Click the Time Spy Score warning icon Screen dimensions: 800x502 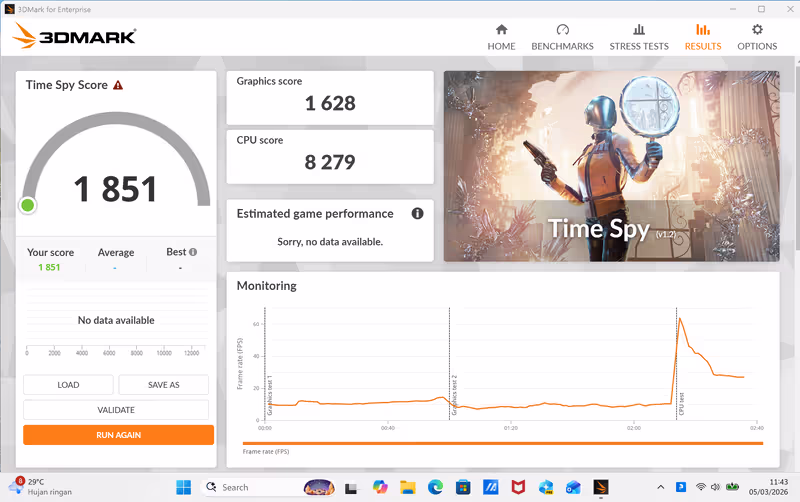tap(118, 86)
